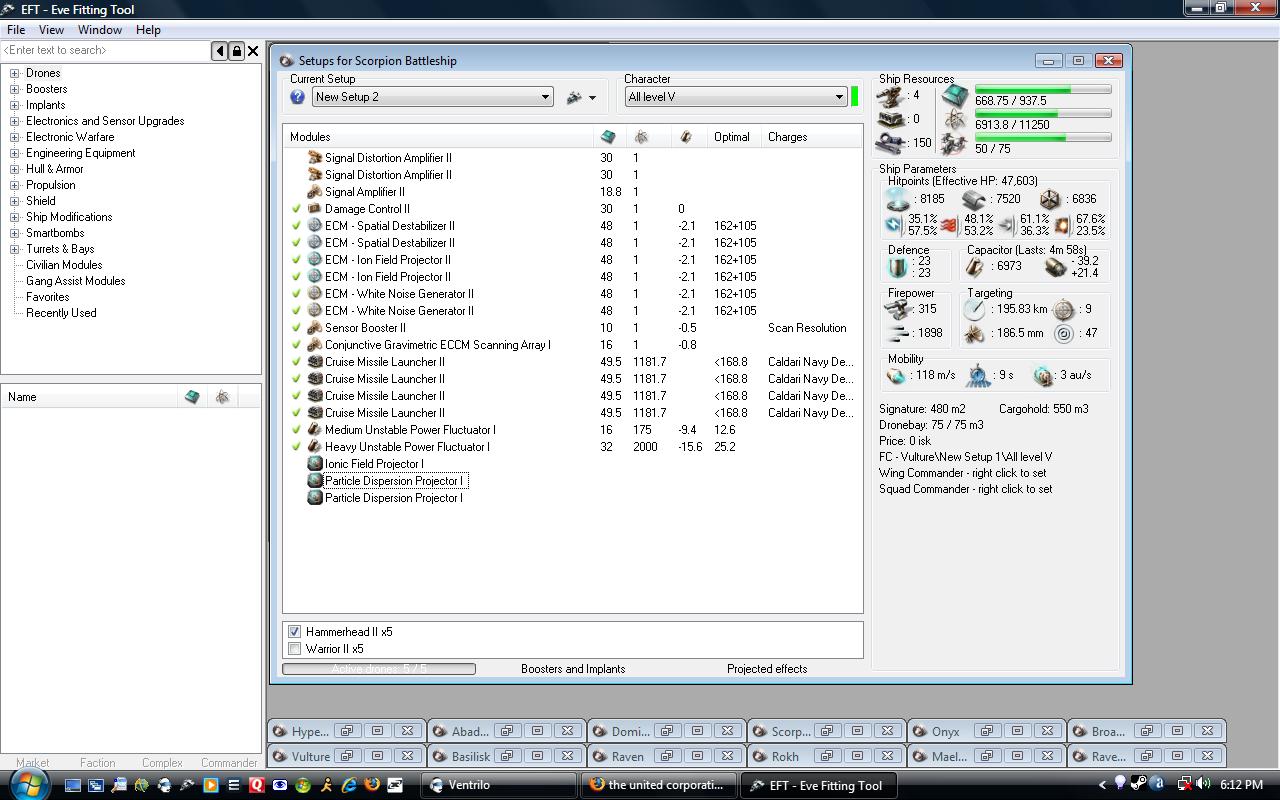Viewport: 1280px width, 800px height.
Task: Expand the Electronic Warfare tree node
Action: [15, 137]
